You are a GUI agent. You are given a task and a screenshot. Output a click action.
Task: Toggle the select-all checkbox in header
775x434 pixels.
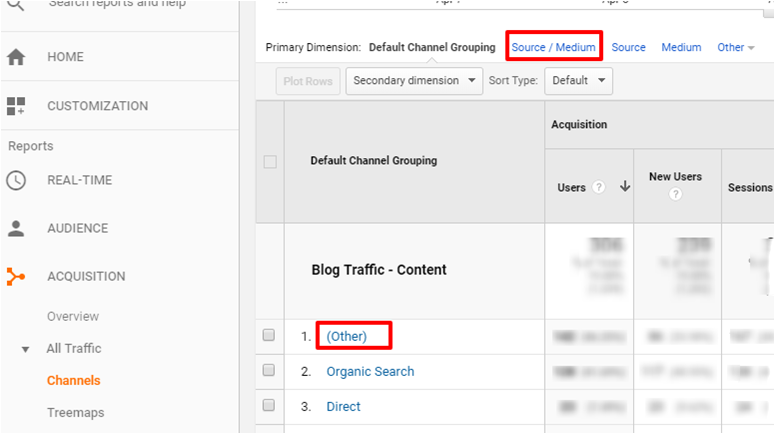pos(270,162)
